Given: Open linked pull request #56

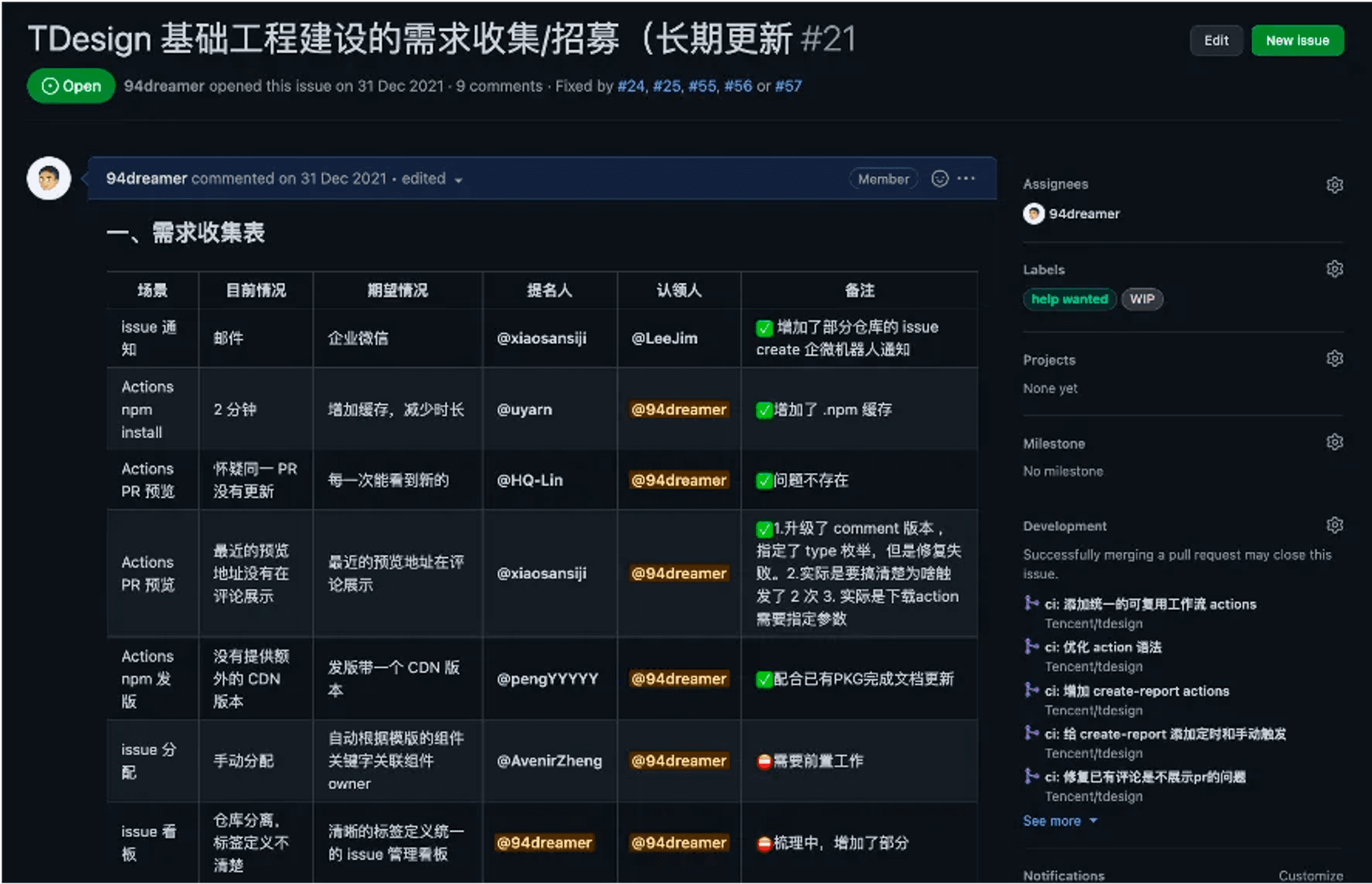Looking at the screenshot, I should coord(738,86).
